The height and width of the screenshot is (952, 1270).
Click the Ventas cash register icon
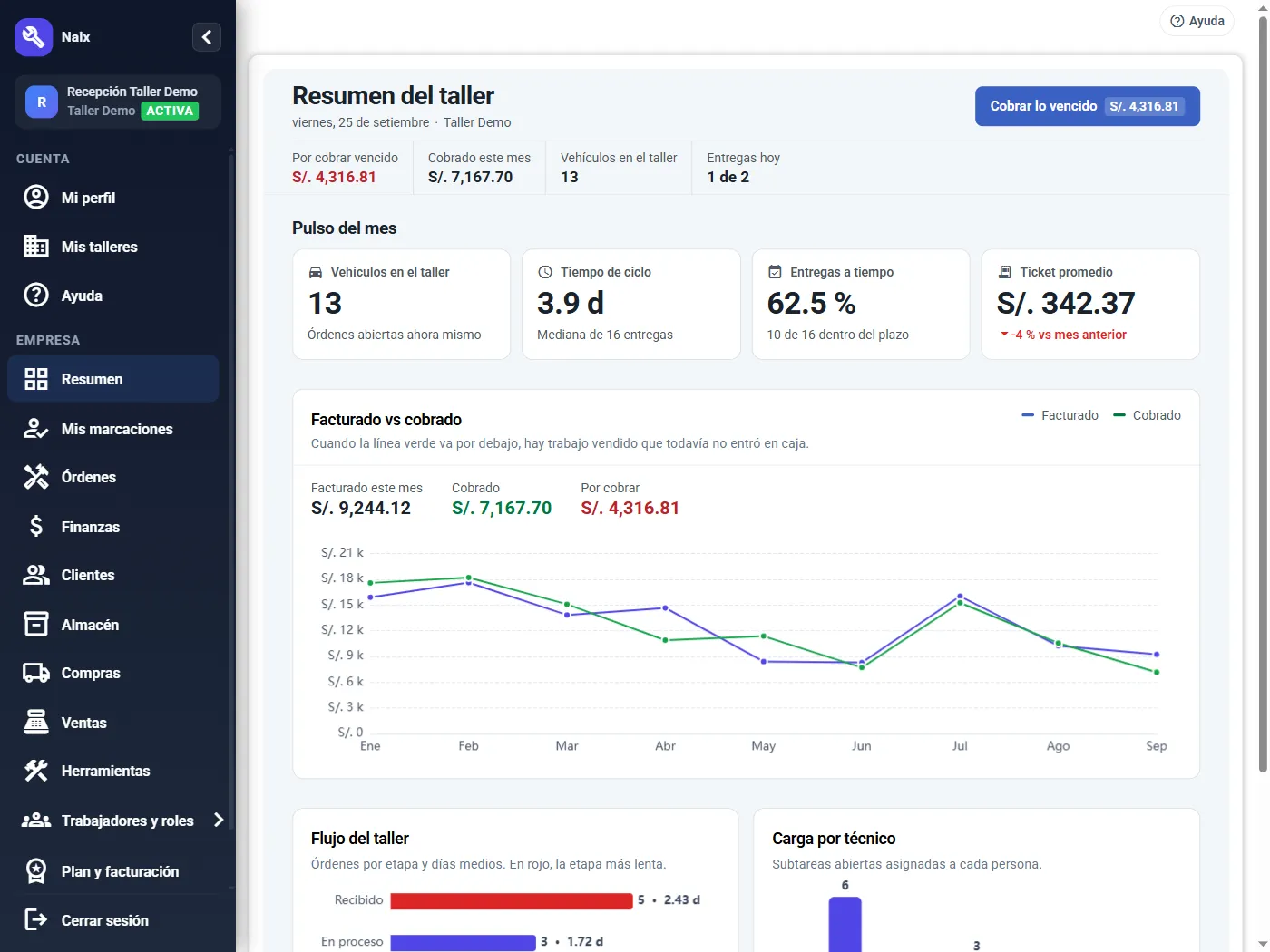pyautogui.click(x=36, y=723)
